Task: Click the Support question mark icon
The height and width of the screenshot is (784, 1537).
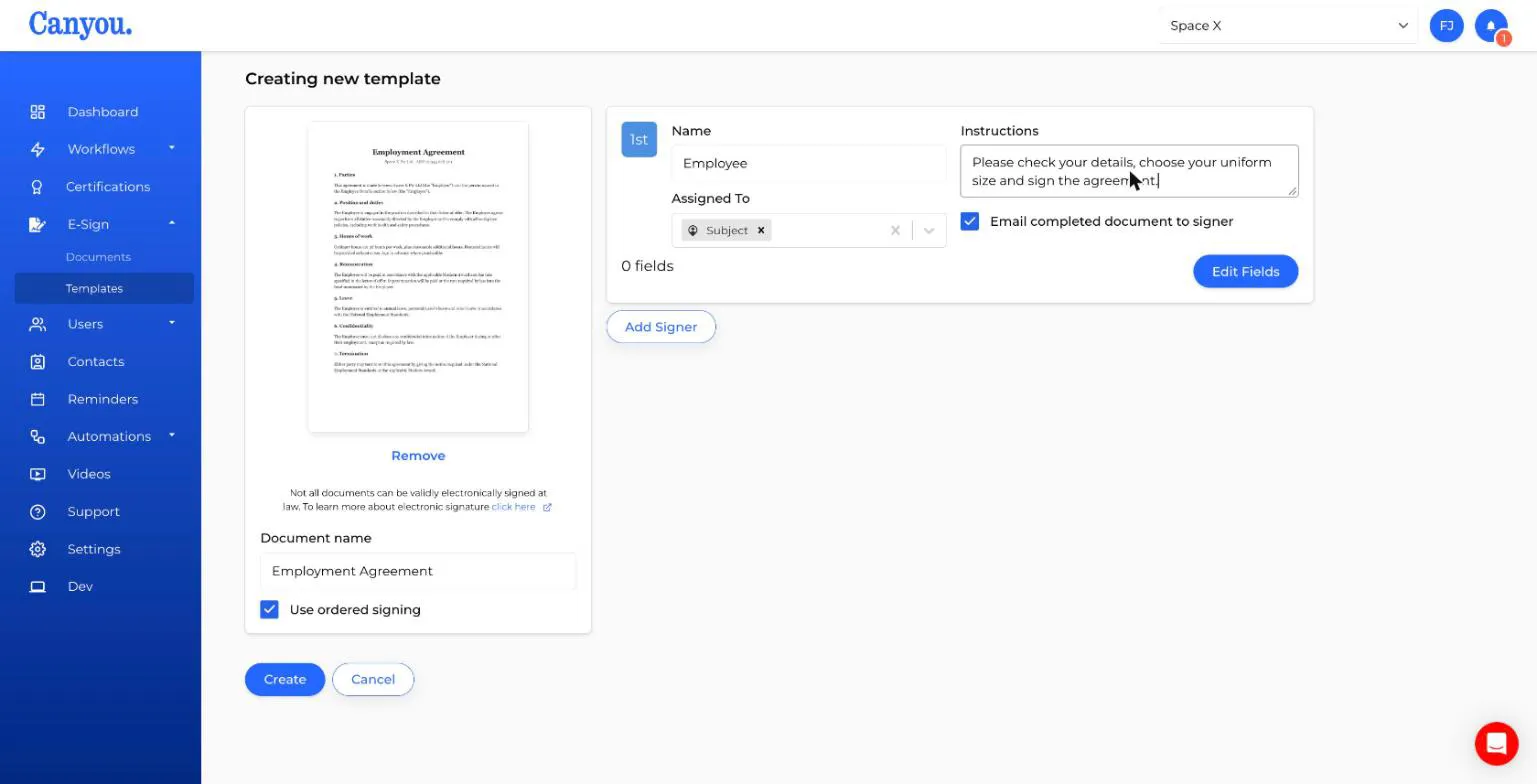Action: [x=38, y=512]
